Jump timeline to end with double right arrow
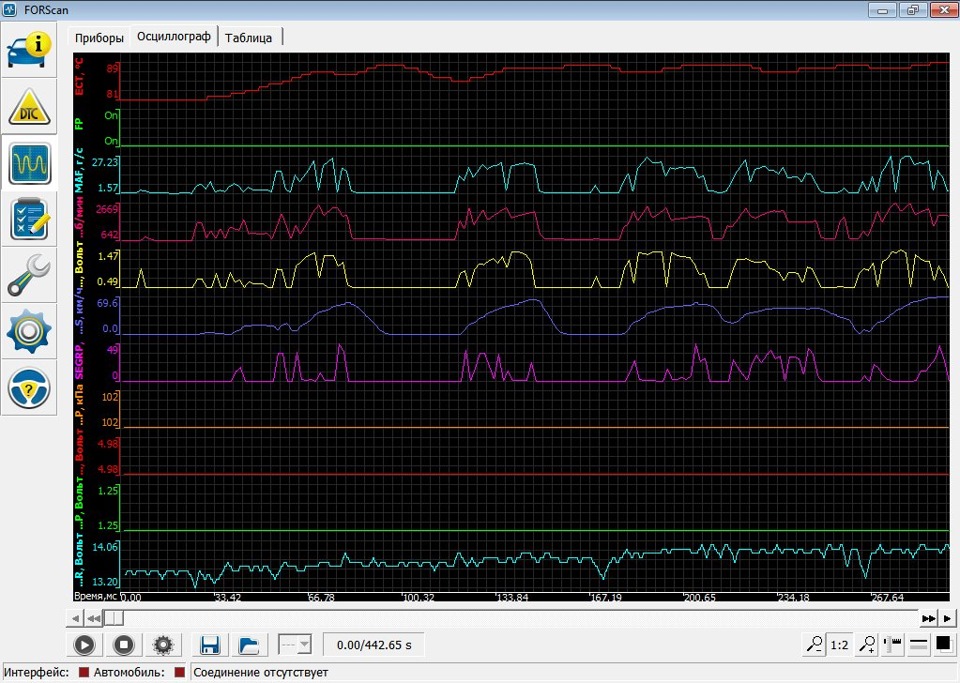 928,618
